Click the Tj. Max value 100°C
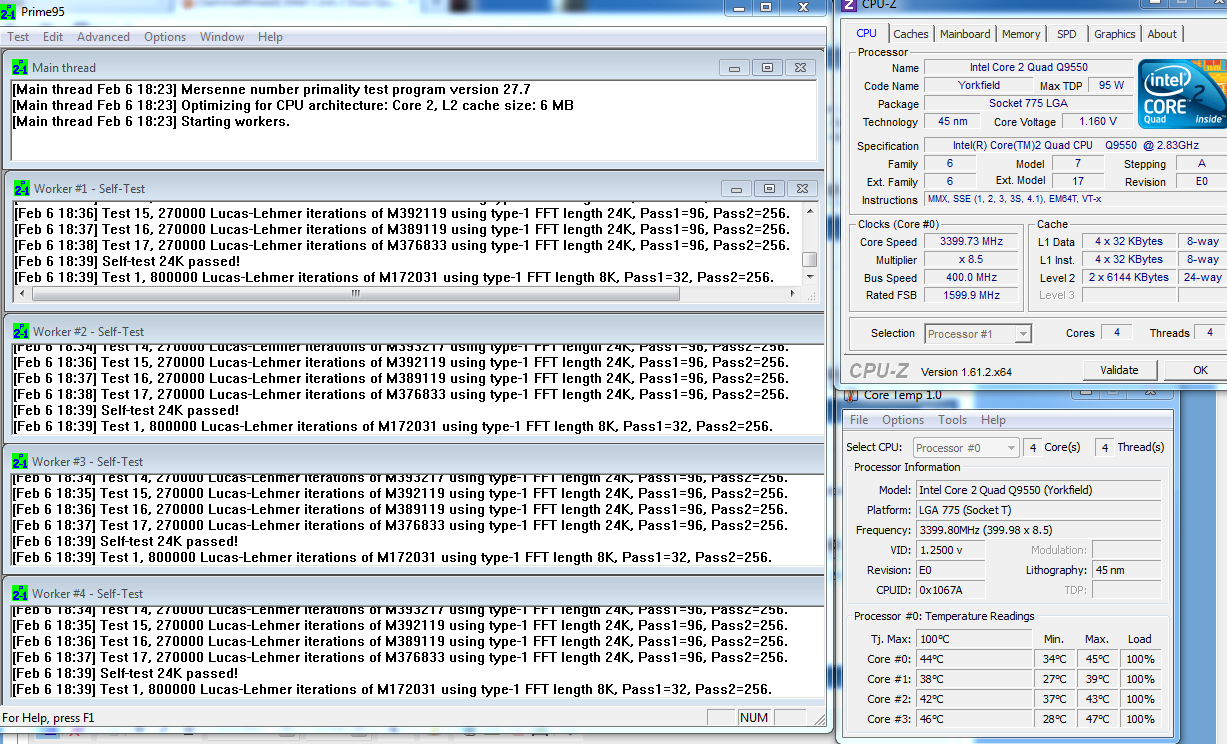1227x744 pixels. click(974, 638)
